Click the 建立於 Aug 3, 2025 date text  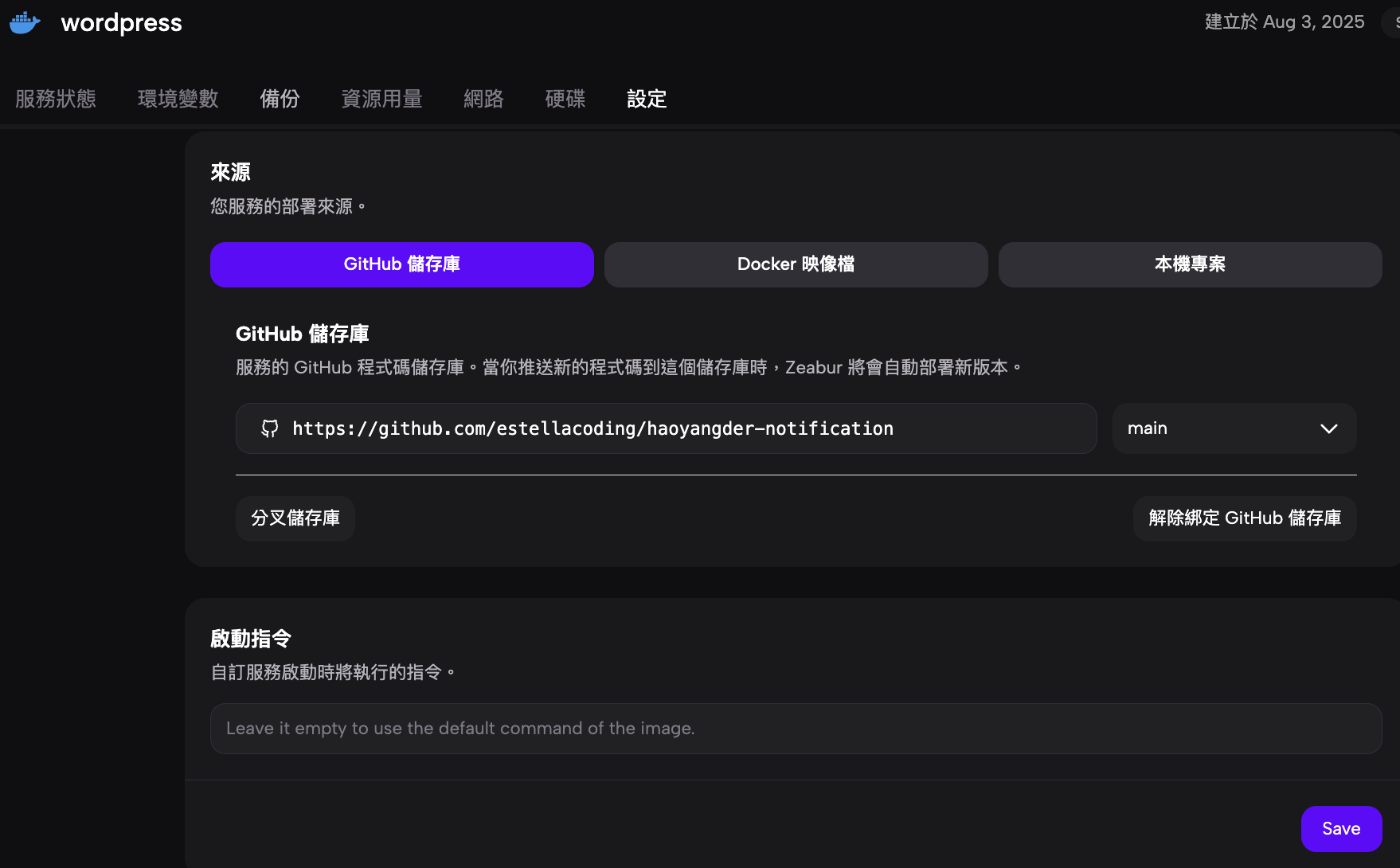point(1285,22)
